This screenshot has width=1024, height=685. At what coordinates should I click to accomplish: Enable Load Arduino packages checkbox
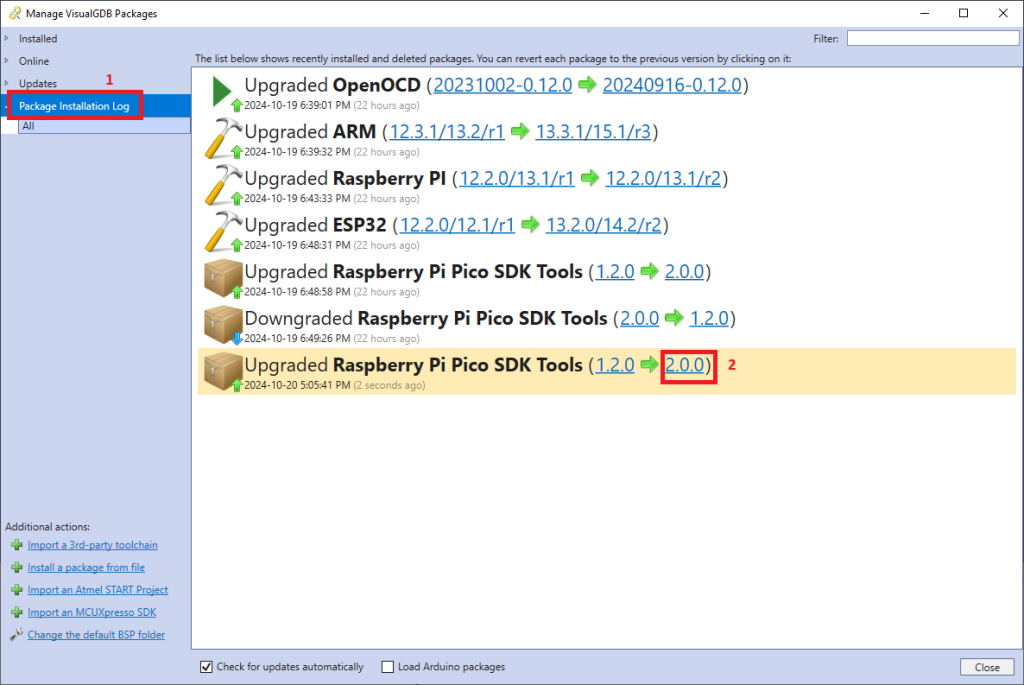click(388, 667)
